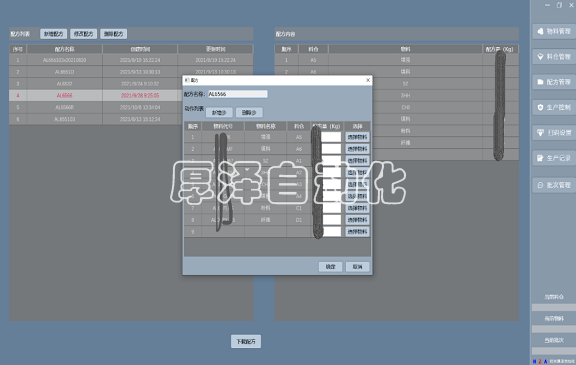Screen dimensions: 576x365
Task: Click the 下载配方 button at bottom
Action: (x=246, y=341)
